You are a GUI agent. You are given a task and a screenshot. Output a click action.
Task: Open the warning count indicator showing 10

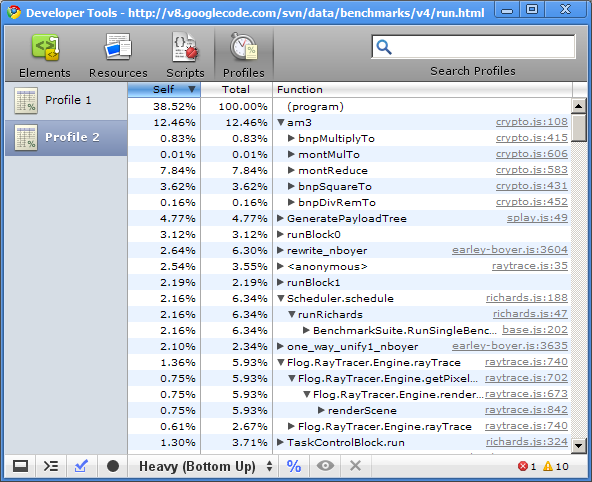(x=556, y=467)
